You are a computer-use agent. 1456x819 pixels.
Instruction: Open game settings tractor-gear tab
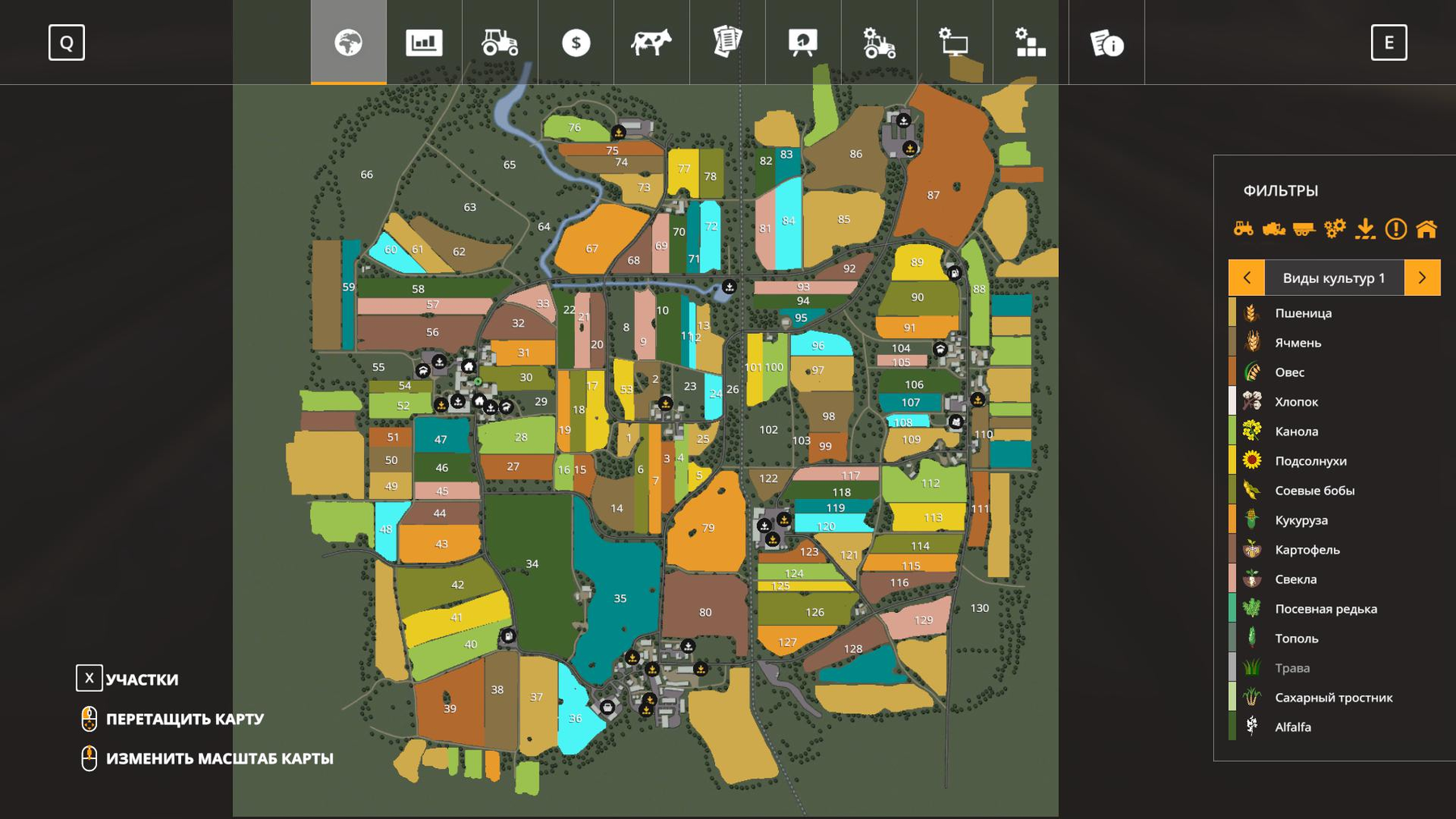(x=878, y=42)
